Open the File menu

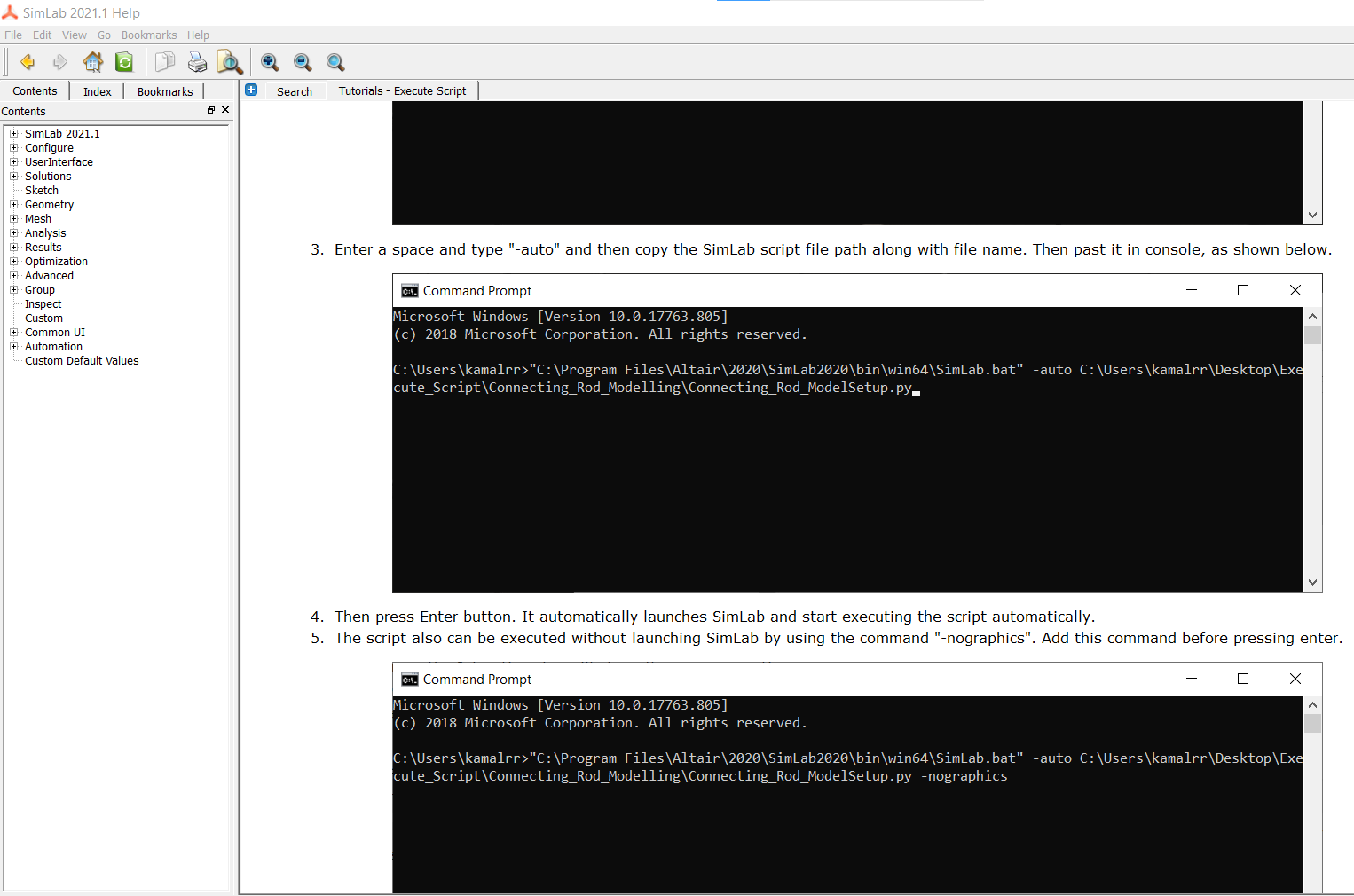click(x=13, y=35)
